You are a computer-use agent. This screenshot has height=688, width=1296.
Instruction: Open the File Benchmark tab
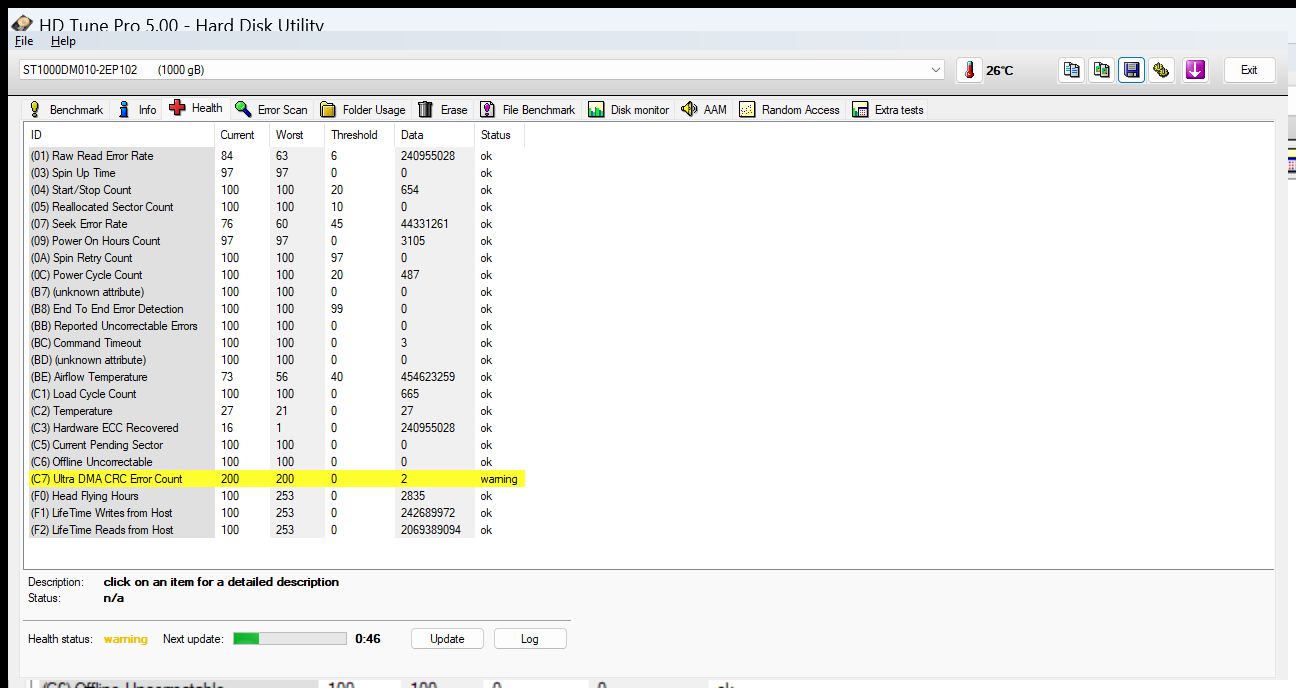[x=528, y=110]
